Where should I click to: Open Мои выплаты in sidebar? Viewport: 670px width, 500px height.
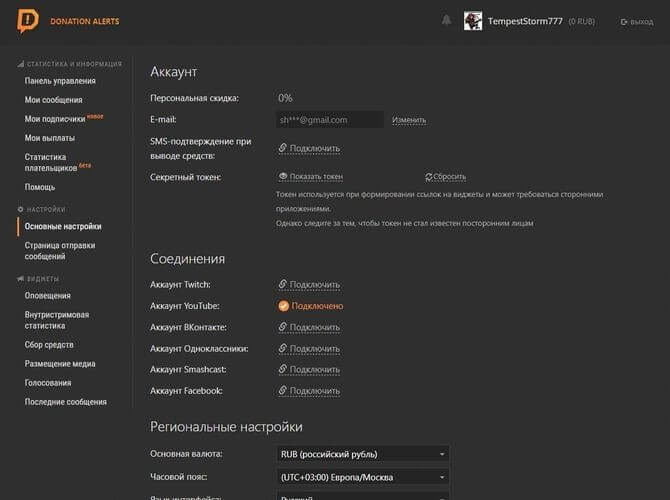pos(50,138)
